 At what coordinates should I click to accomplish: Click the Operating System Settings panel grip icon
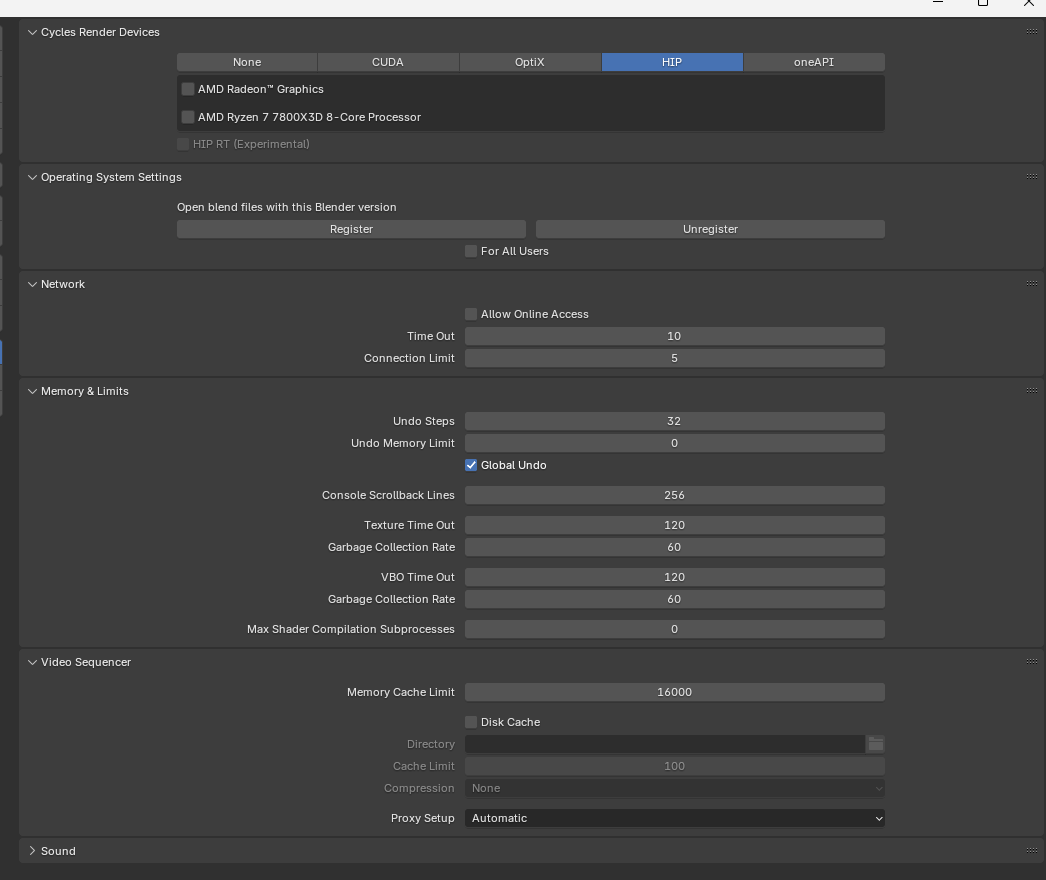coord(1031,176)
